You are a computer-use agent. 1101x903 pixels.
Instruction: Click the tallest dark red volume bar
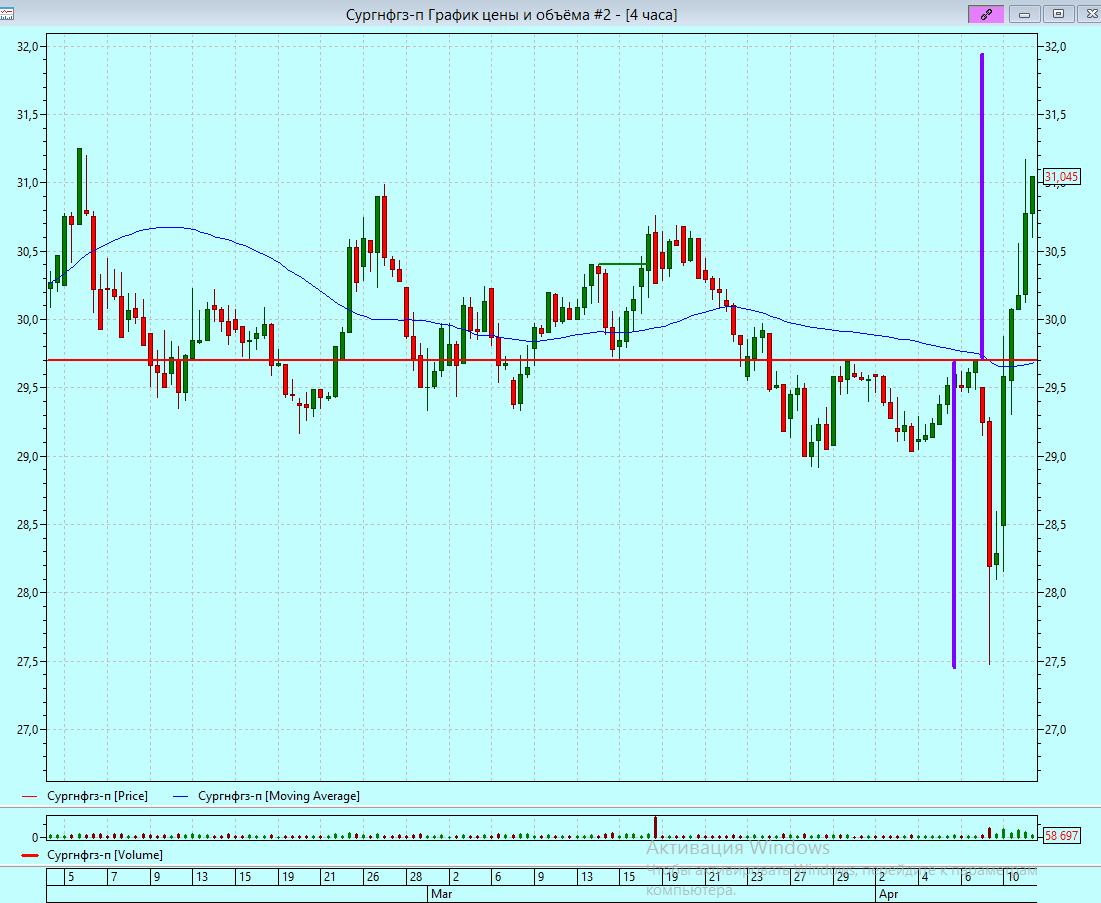pyautogui.click(x=655, y=827)
